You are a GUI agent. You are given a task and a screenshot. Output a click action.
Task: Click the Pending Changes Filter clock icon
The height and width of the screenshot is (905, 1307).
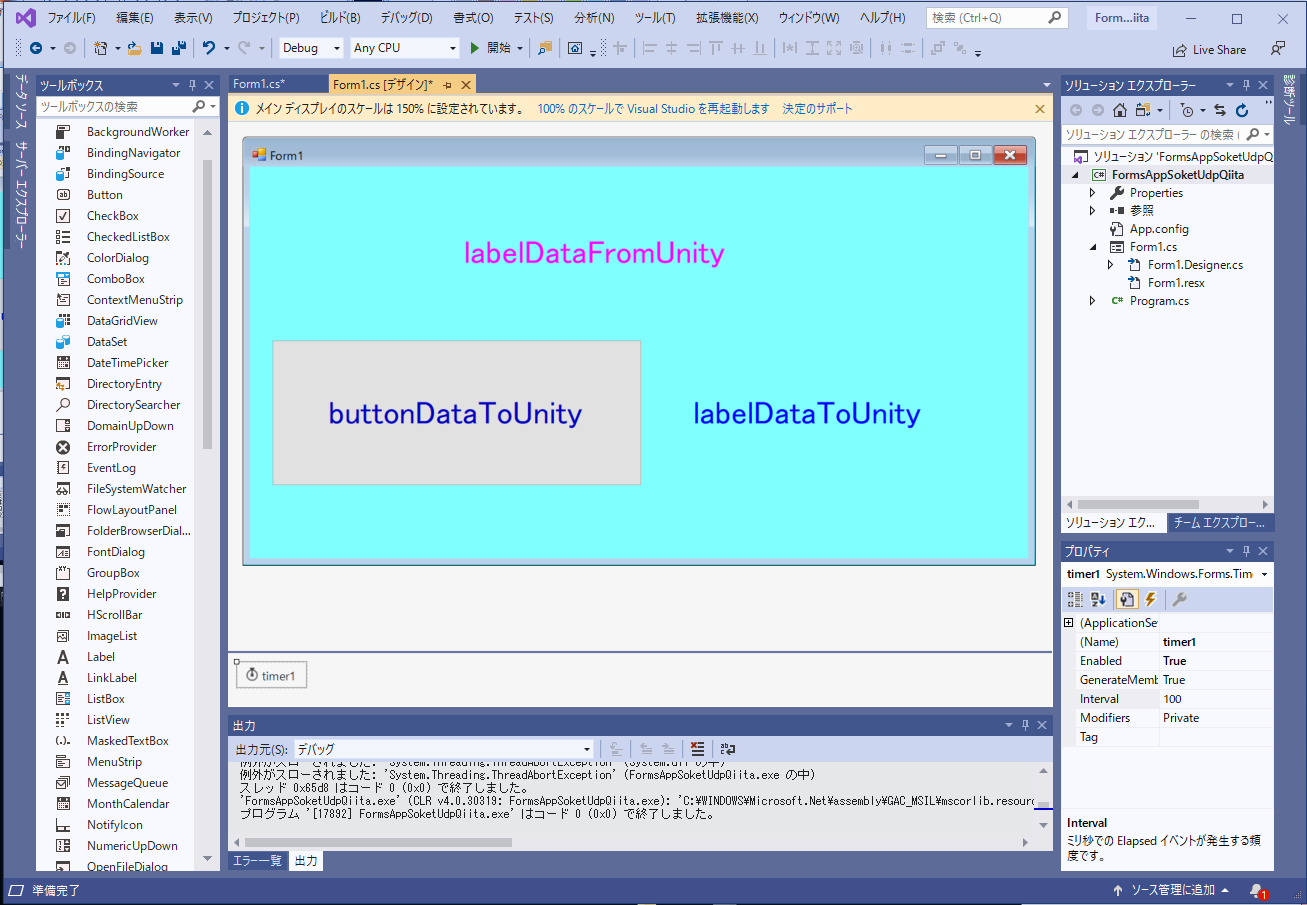pos(1186,110)
